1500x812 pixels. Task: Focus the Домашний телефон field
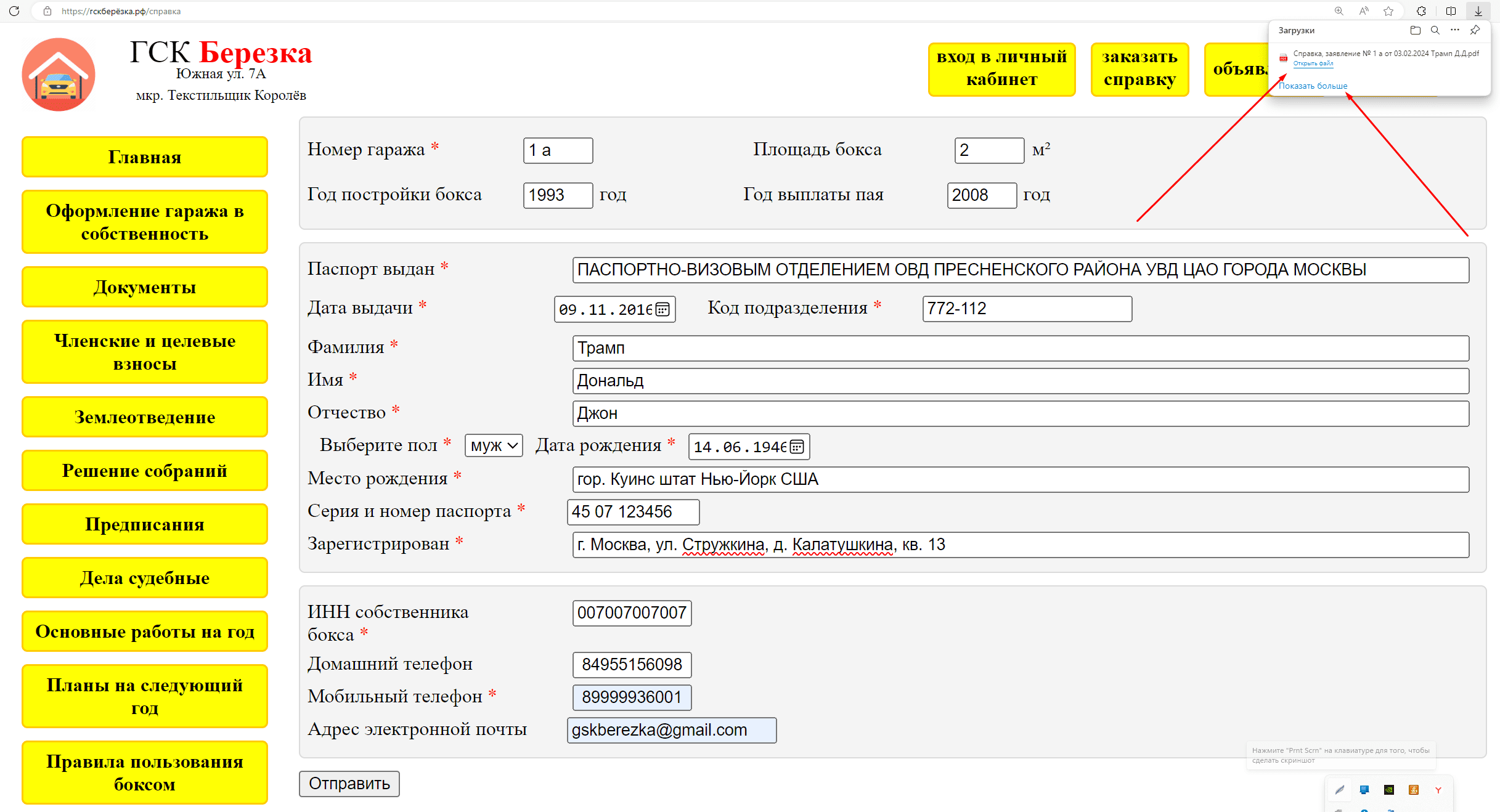(x=632, y=665)
